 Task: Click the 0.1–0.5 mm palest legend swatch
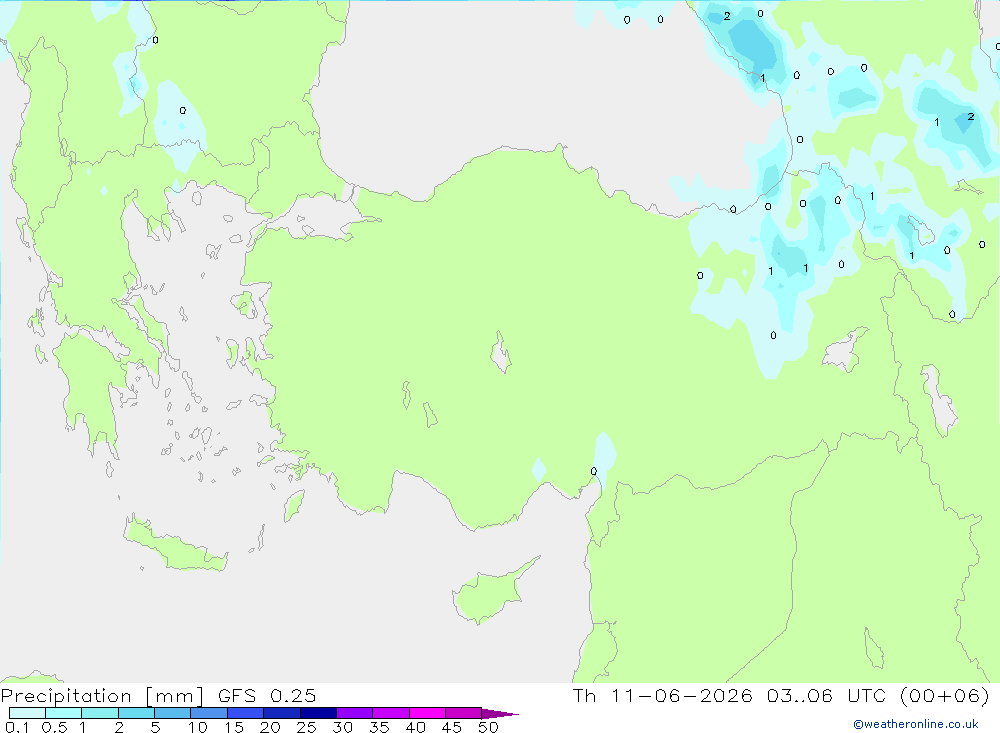click(27, 713)
